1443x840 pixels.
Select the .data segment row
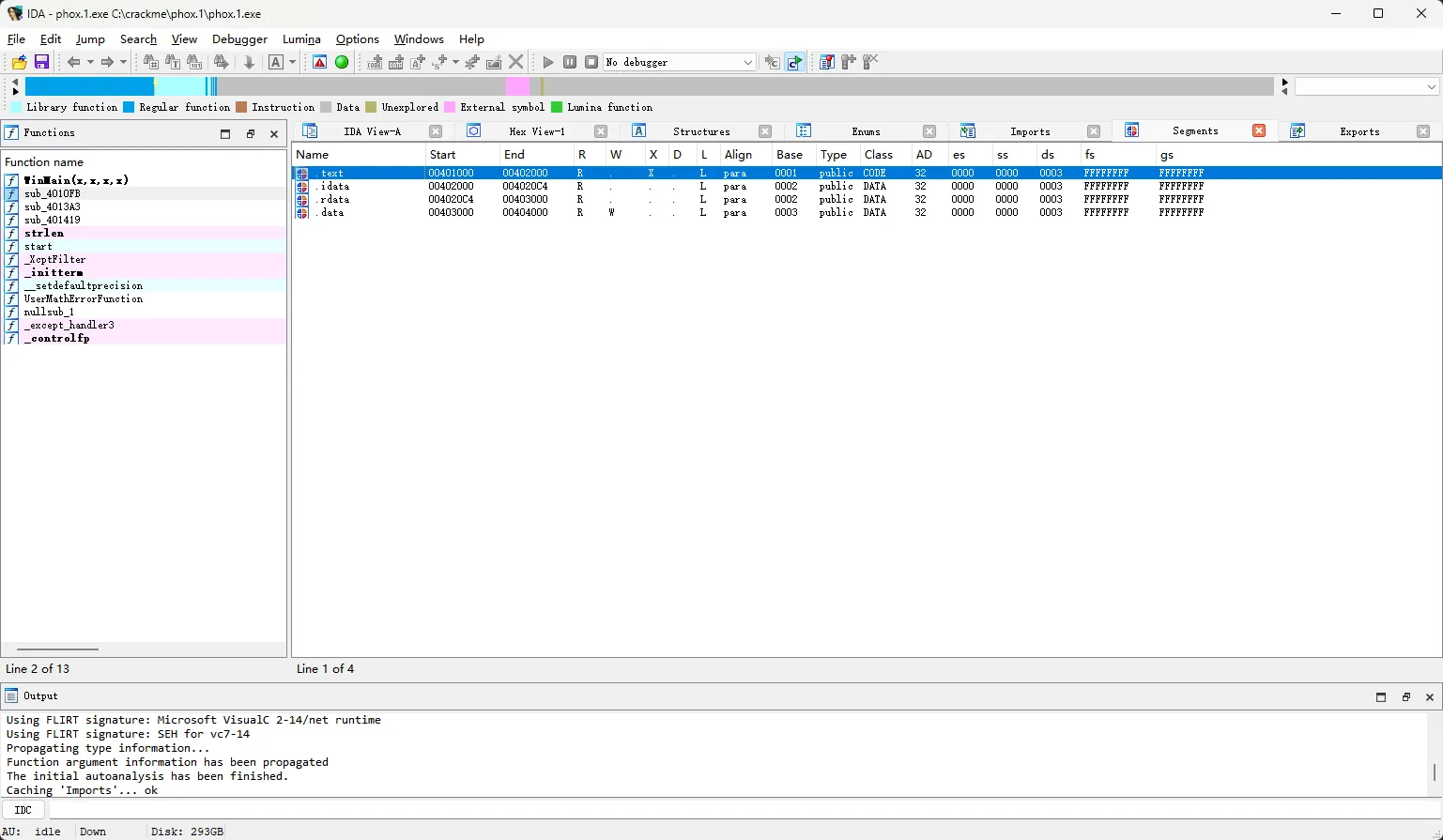(867, 212)
